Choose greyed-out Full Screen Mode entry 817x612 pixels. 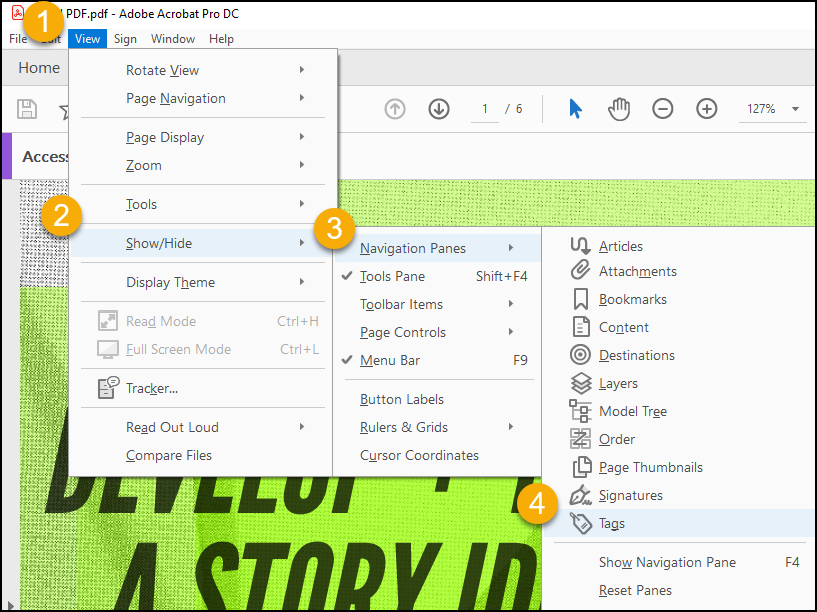pos(201,349)
